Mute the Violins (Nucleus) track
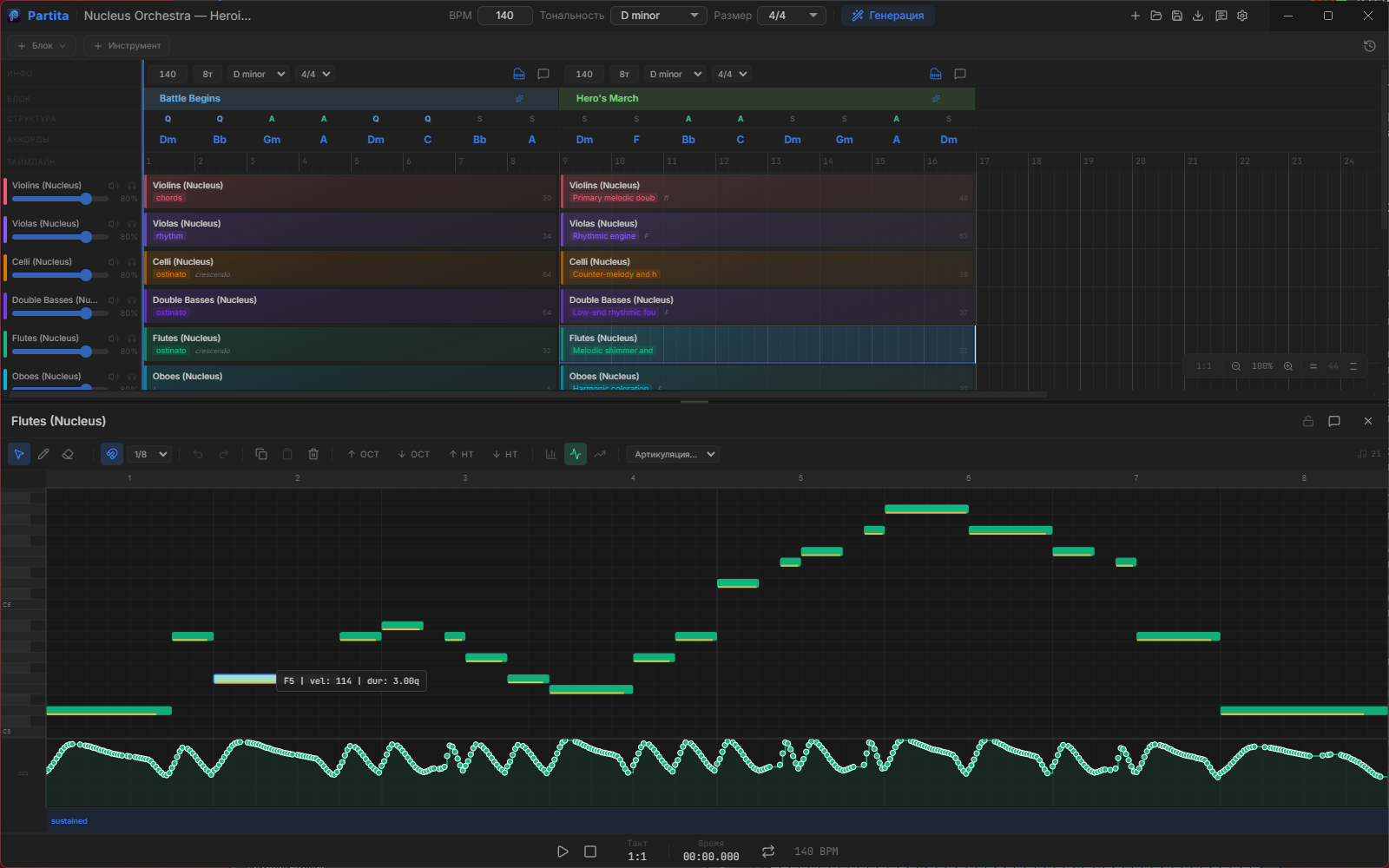This screenshot has width=1389, height=868. click(114, 186)
